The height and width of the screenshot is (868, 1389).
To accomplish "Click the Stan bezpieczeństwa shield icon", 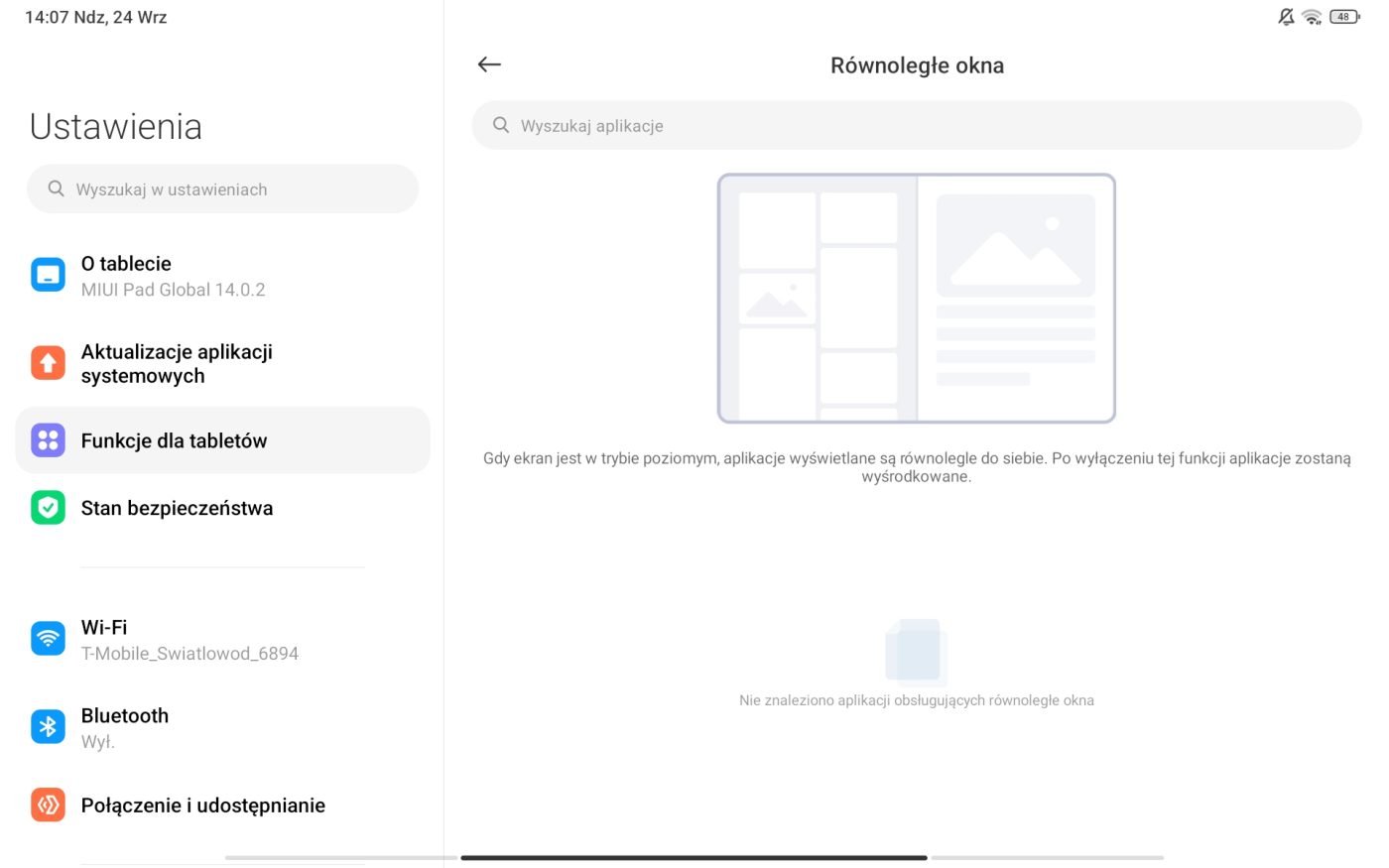I will pos(48,508).
